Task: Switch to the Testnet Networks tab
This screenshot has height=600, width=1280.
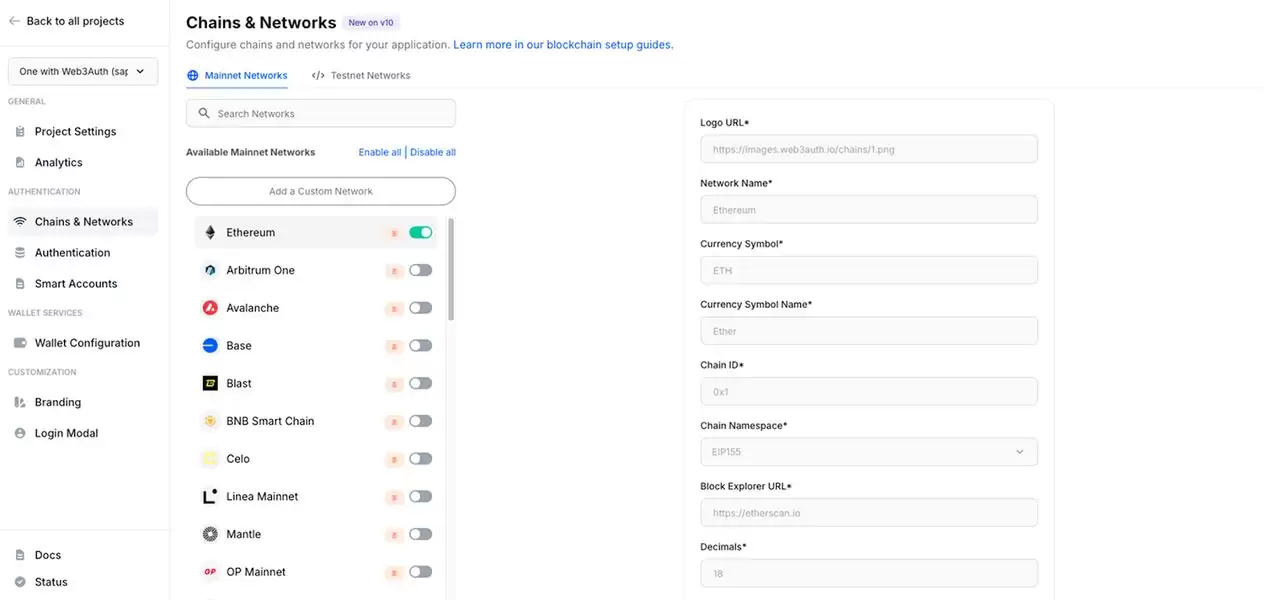Action: tap(371, 74)
